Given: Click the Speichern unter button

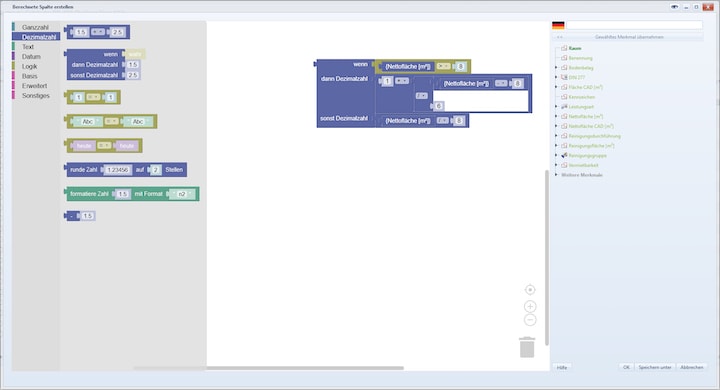Looking at the screenshot, I should 655,367.
